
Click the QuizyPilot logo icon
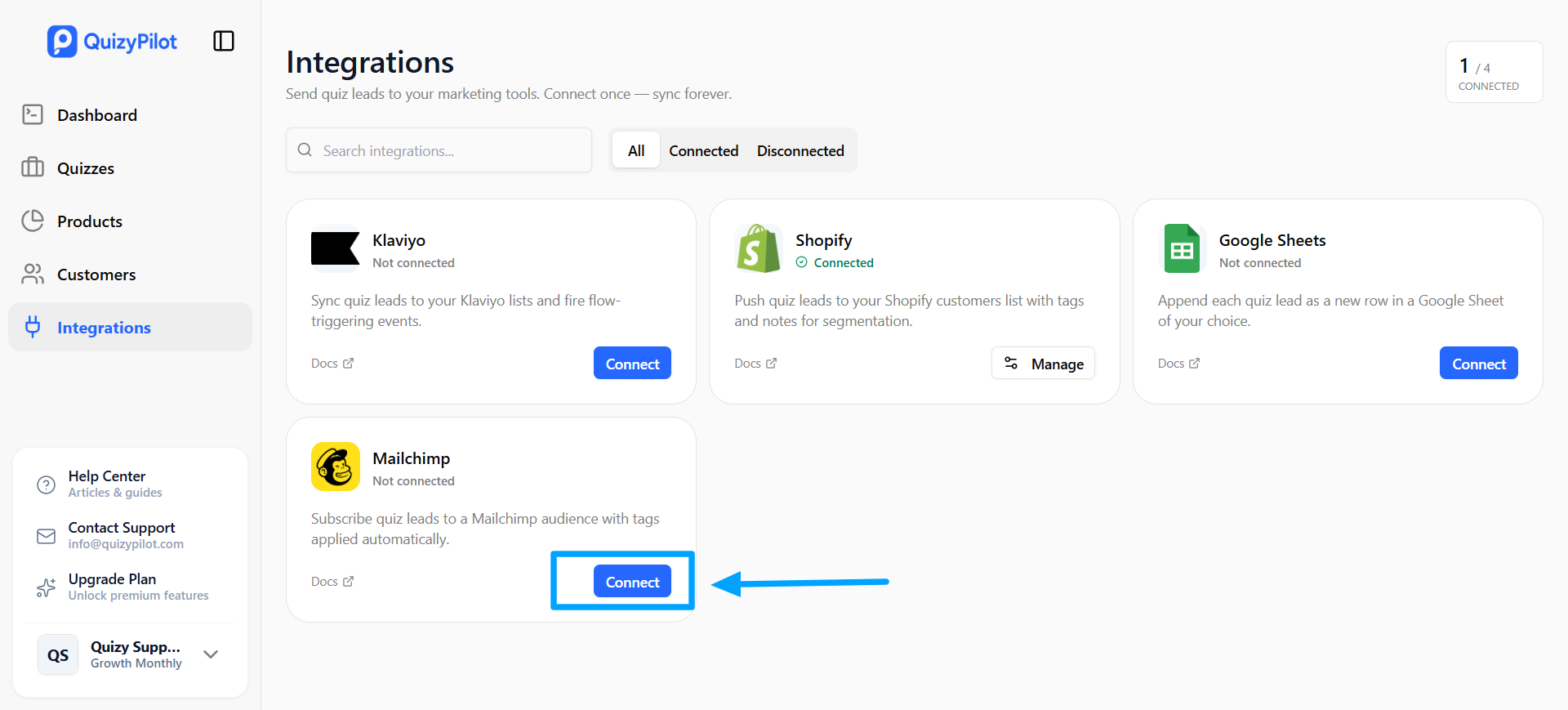[62, 42]
